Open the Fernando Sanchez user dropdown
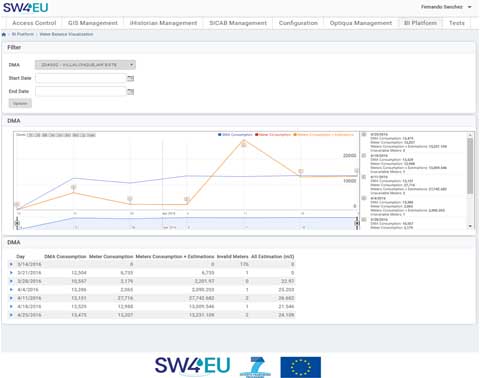The height and width of the screenshot is (378, 480). click(x=446, y=7)
